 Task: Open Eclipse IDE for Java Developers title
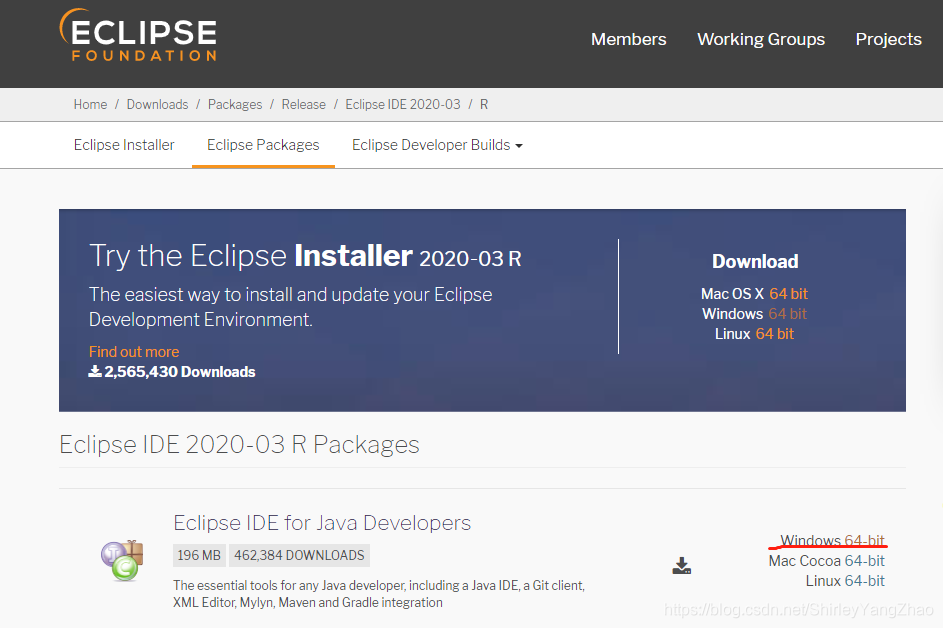point(322,523)
